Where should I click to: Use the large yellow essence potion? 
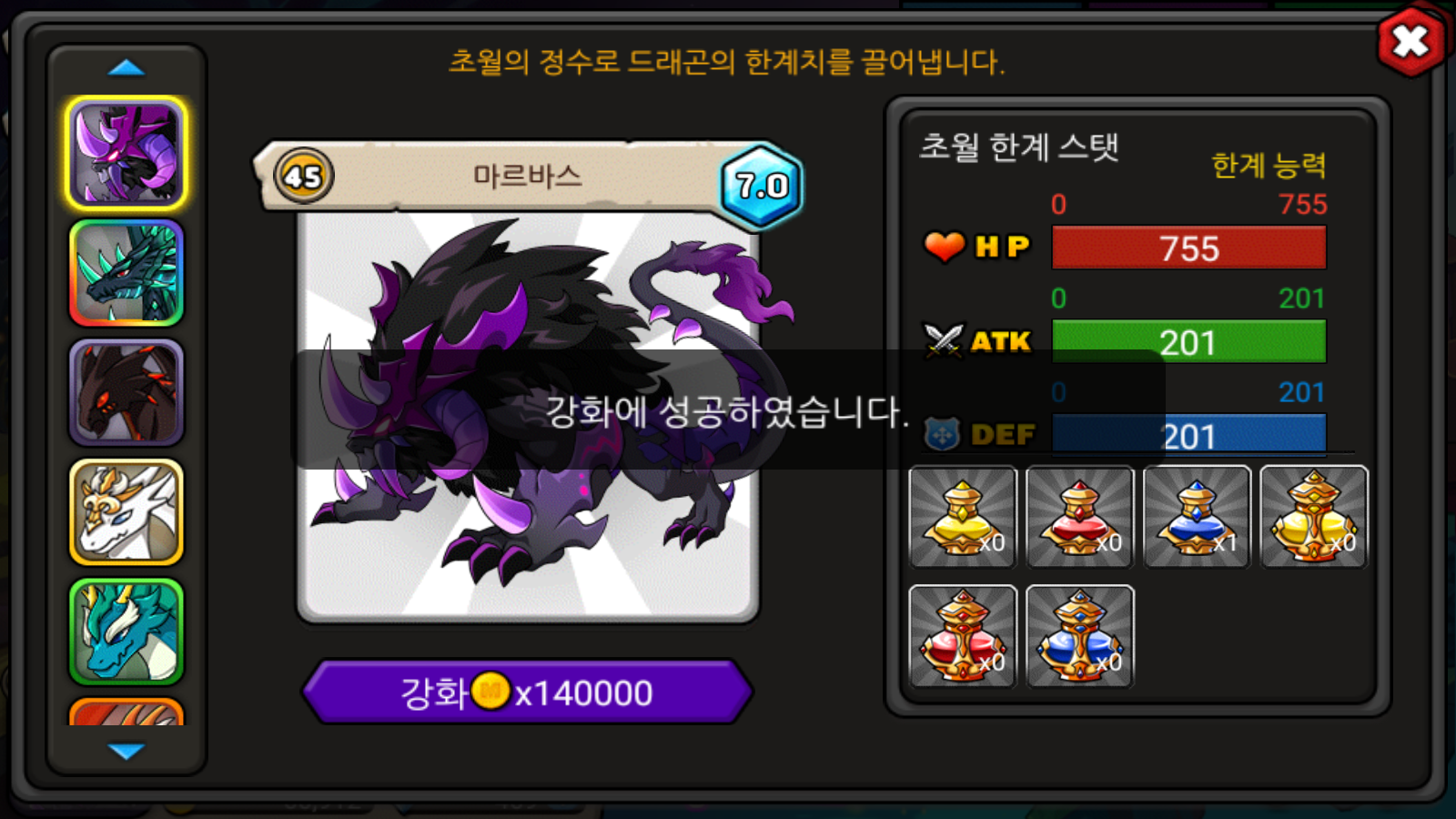(1314, 517)
